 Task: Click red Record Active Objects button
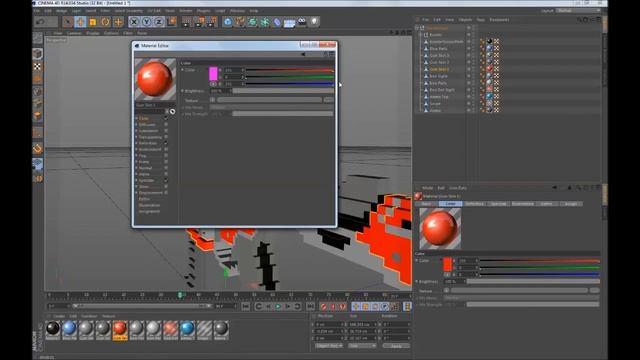pos(324,306)
